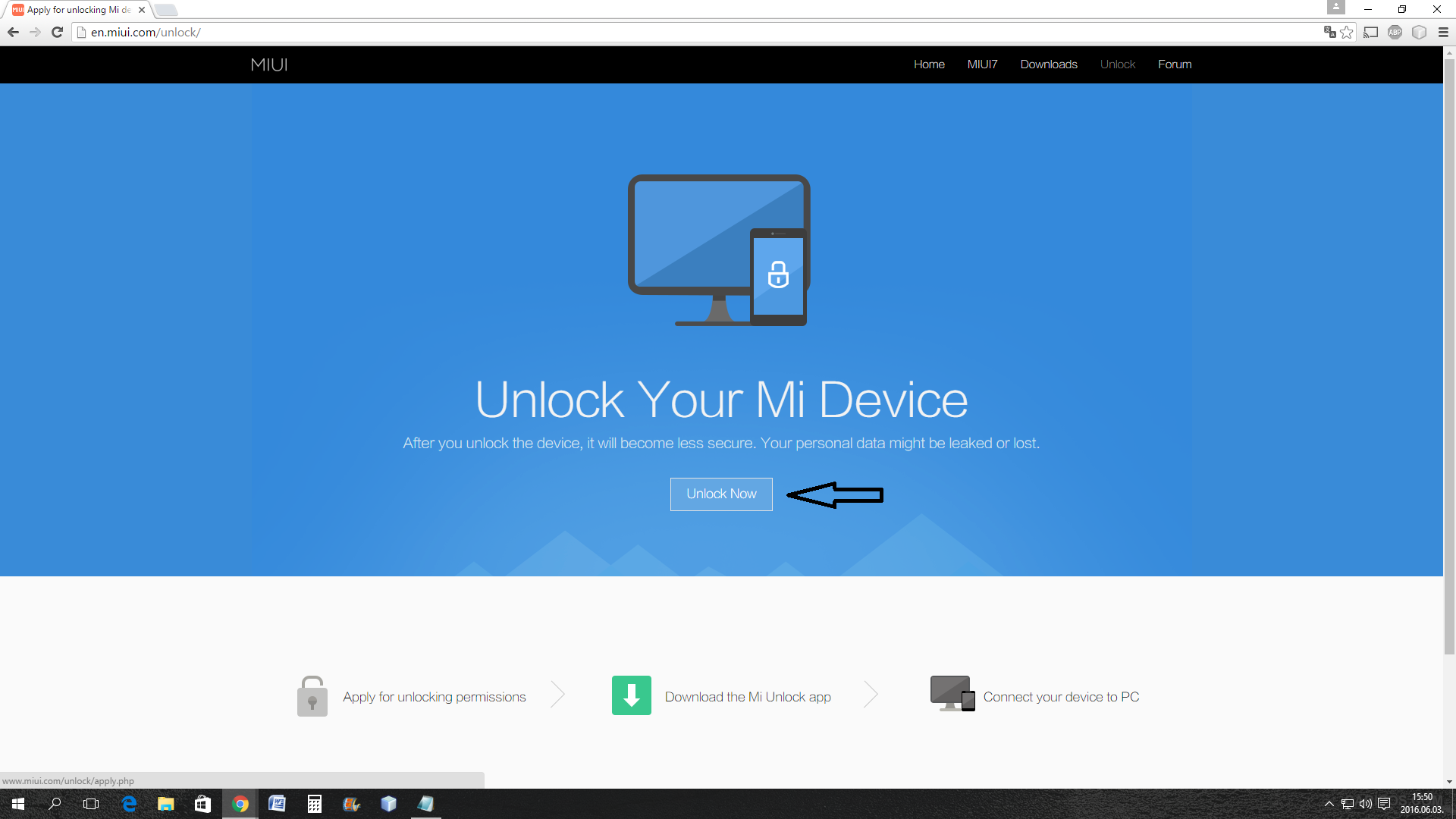This screenshot has height=819, width=1456.
Task: Go to the Downloads nav item
Action: tap(1049, 64)
